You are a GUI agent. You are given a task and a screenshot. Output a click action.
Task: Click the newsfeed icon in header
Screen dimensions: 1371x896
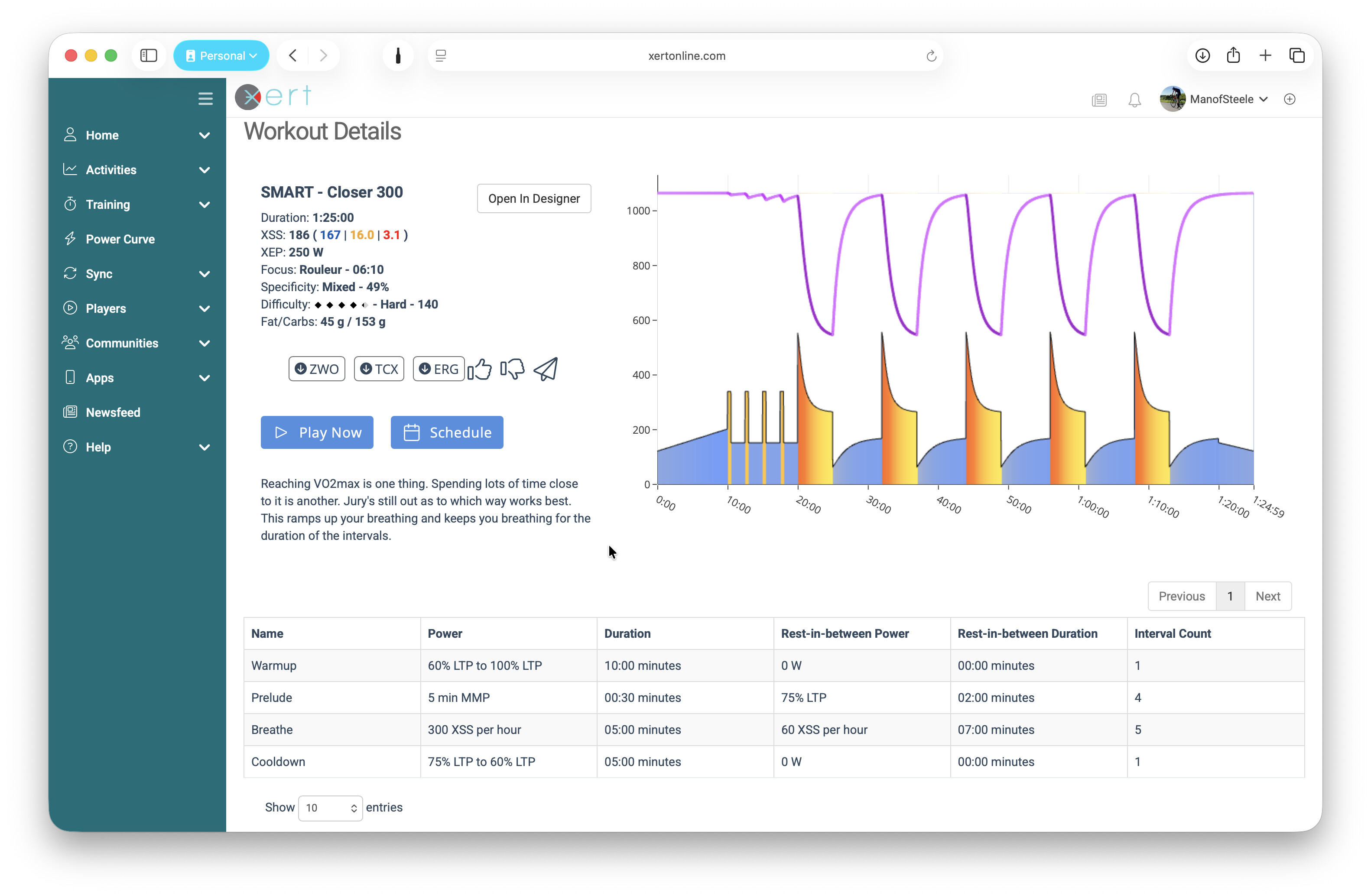pos(1099,100)
